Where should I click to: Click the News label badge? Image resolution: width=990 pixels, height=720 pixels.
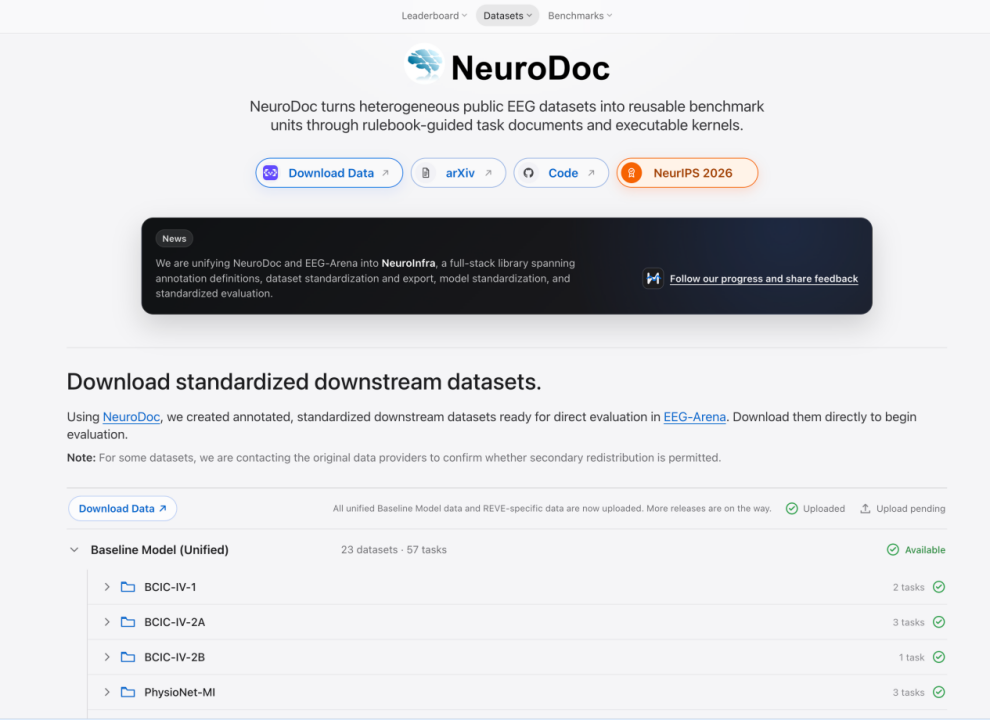click(x=174, y=239)
